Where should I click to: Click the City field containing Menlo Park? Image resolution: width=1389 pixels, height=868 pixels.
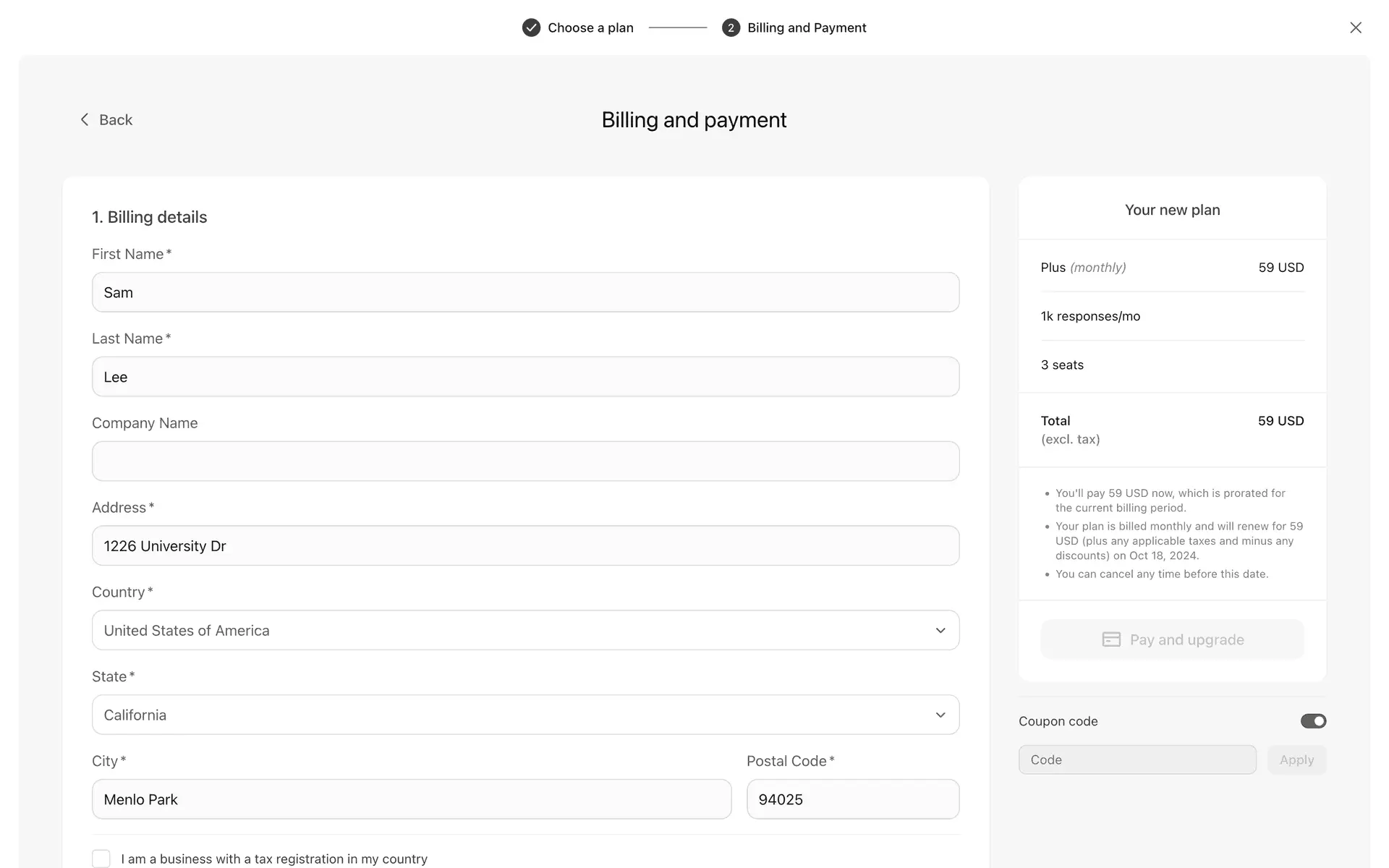pyautogui.click(x=411, y=799)
